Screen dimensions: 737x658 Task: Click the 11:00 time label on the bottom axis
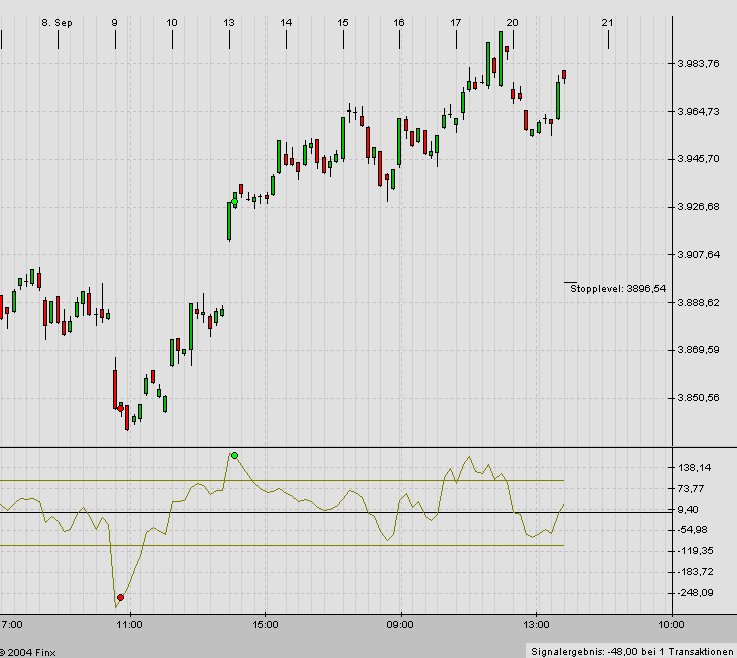click(x=129, y=624)
